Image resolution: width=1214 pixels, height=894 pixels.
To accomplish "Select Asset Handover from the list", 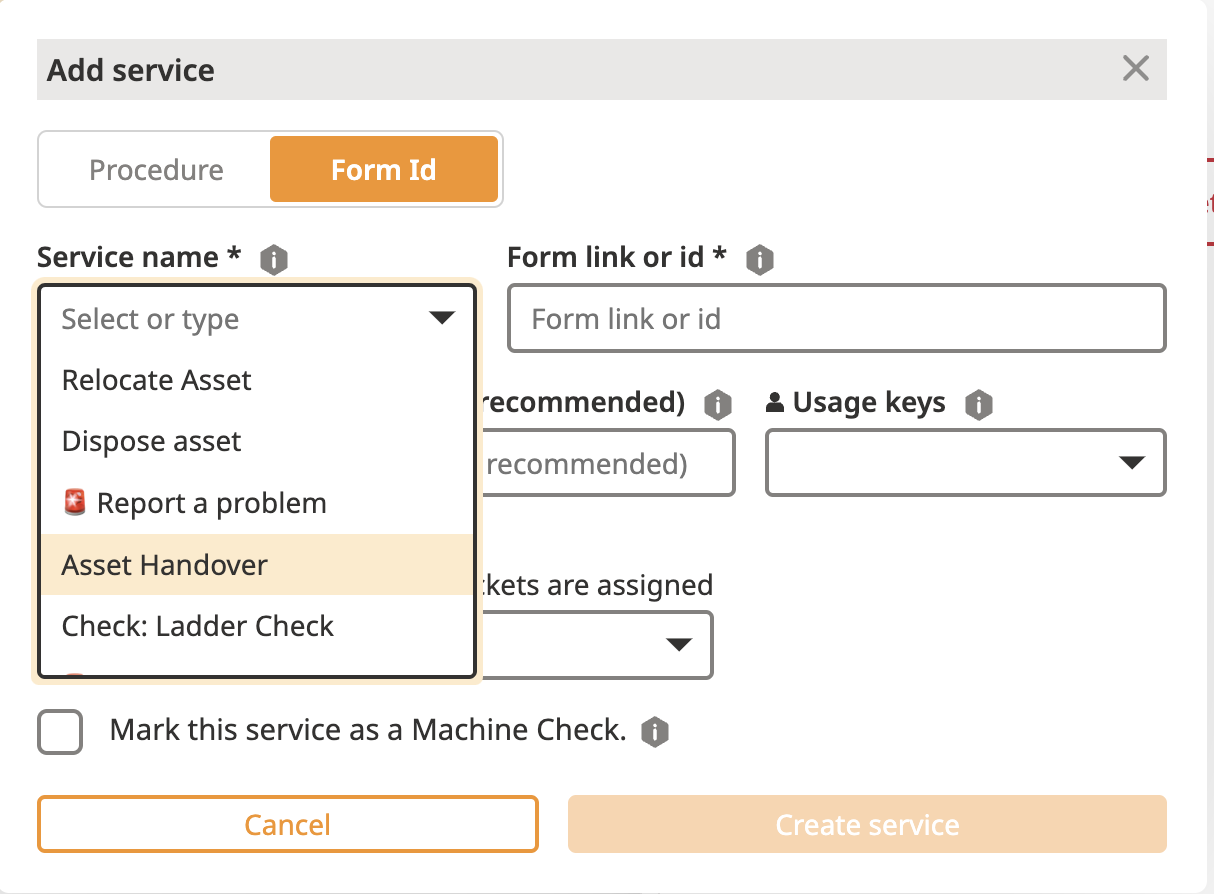I will pos(165,565).
